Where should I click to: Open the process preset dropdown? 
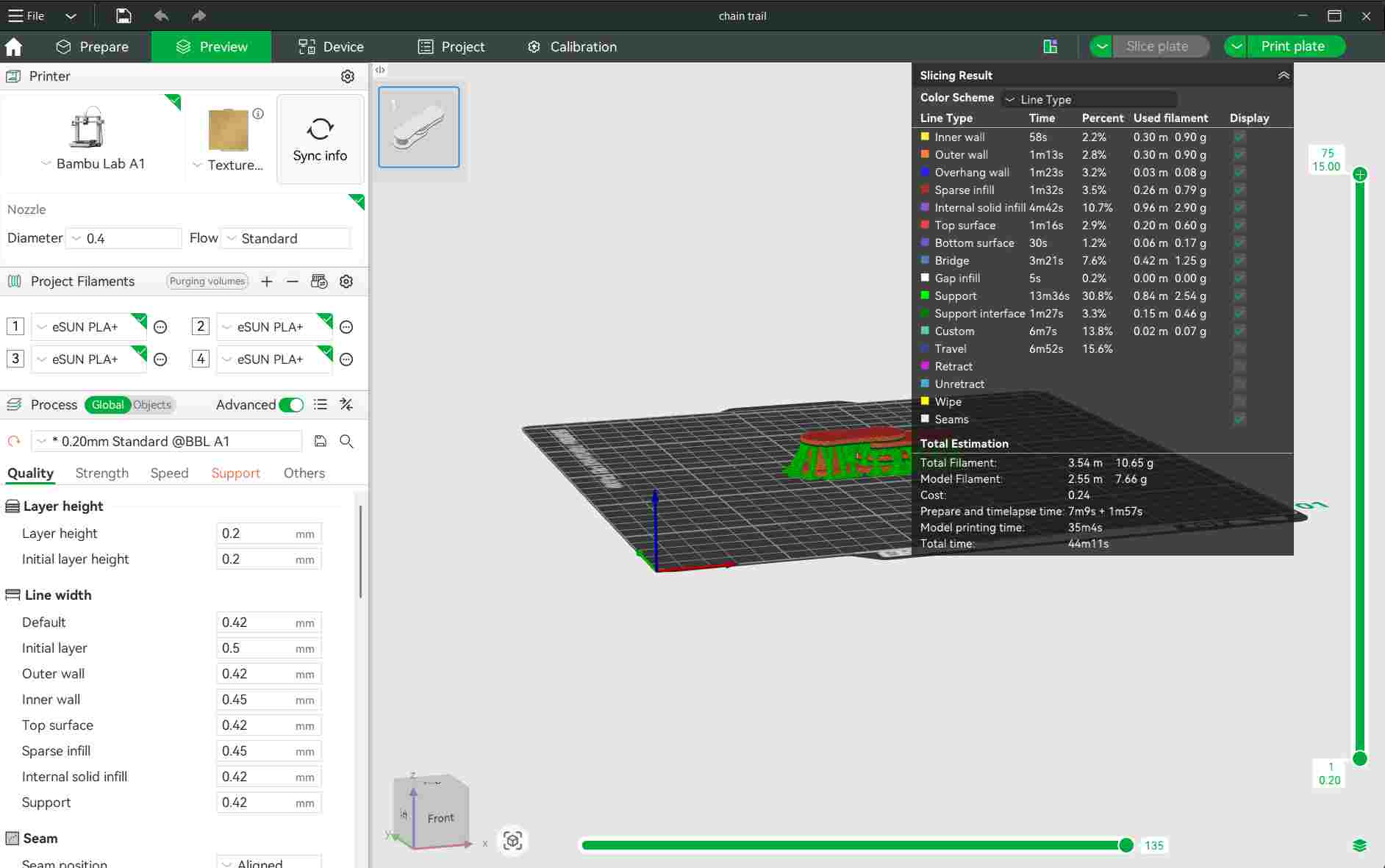click(167, 442)
